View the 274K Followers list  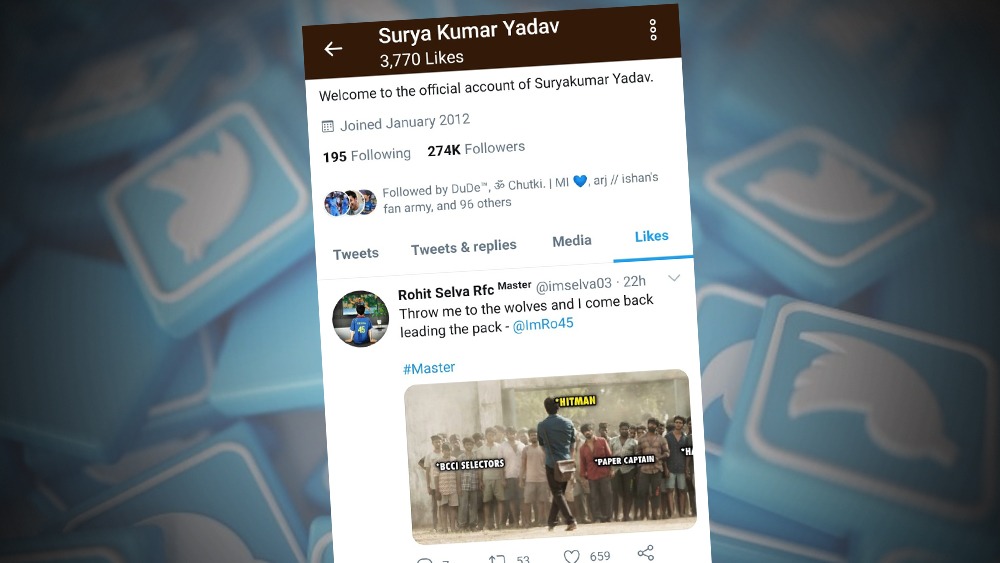tap(476, 149)
